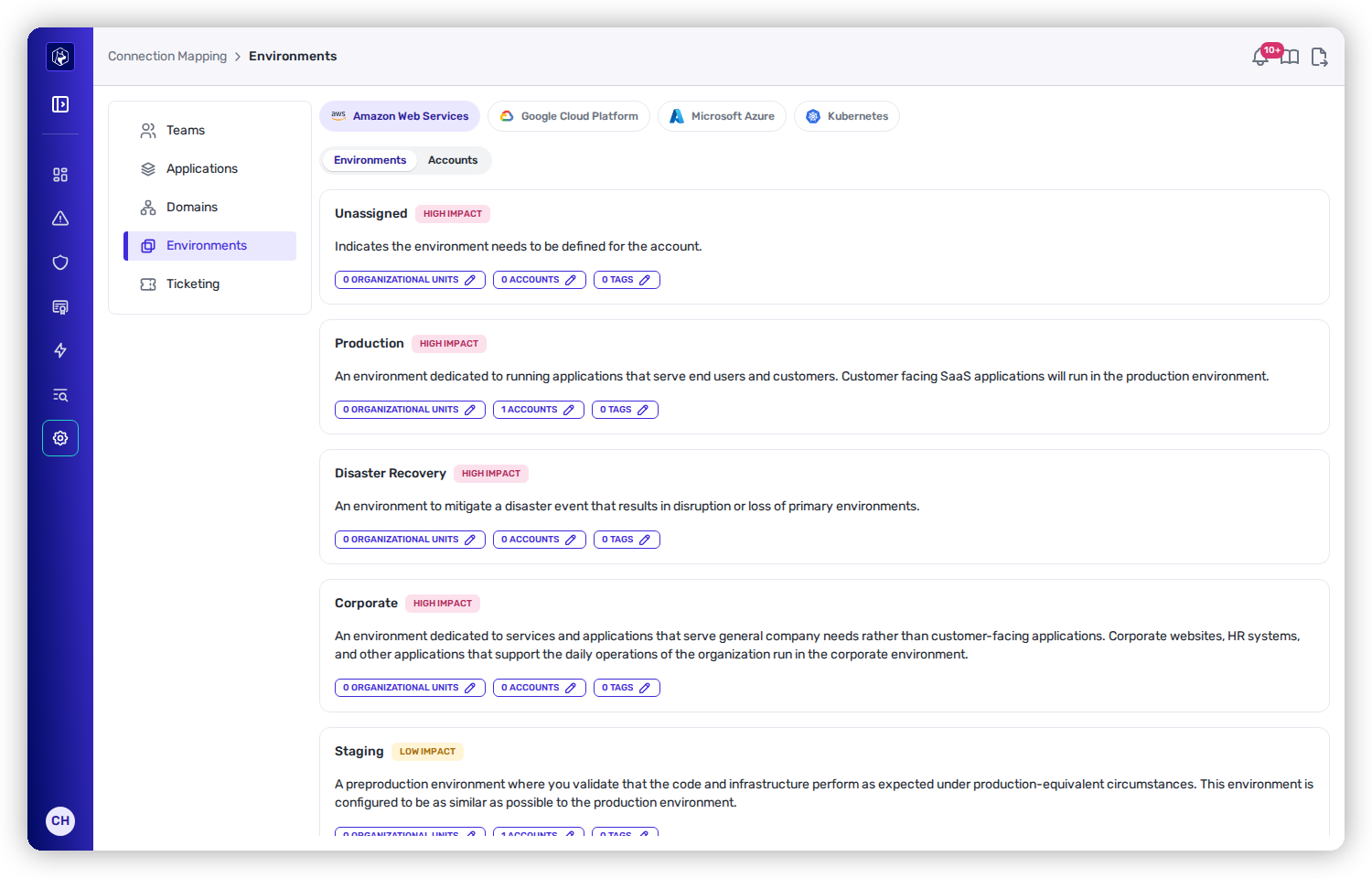Open the lightning bolt icon in the sidebar
1372x878 pixels.
(x=60, y=350)
